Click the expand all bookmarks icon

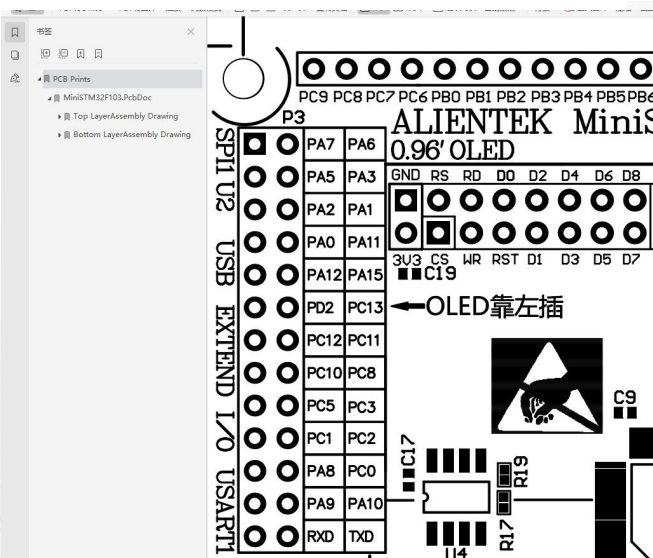(x=45, y=53)
